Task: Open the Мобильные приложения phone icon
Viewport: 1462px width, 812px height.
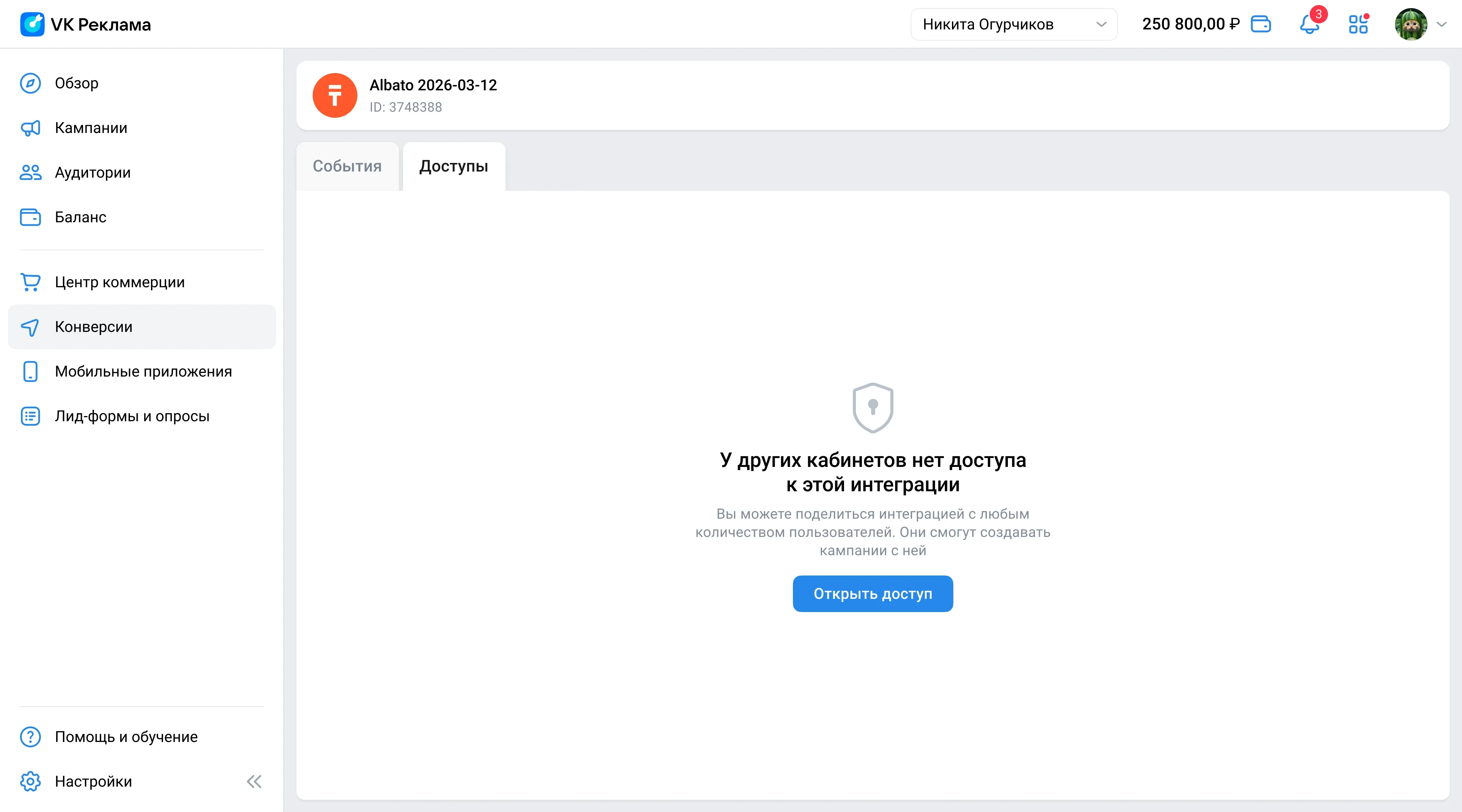Action: pos(31,372)
